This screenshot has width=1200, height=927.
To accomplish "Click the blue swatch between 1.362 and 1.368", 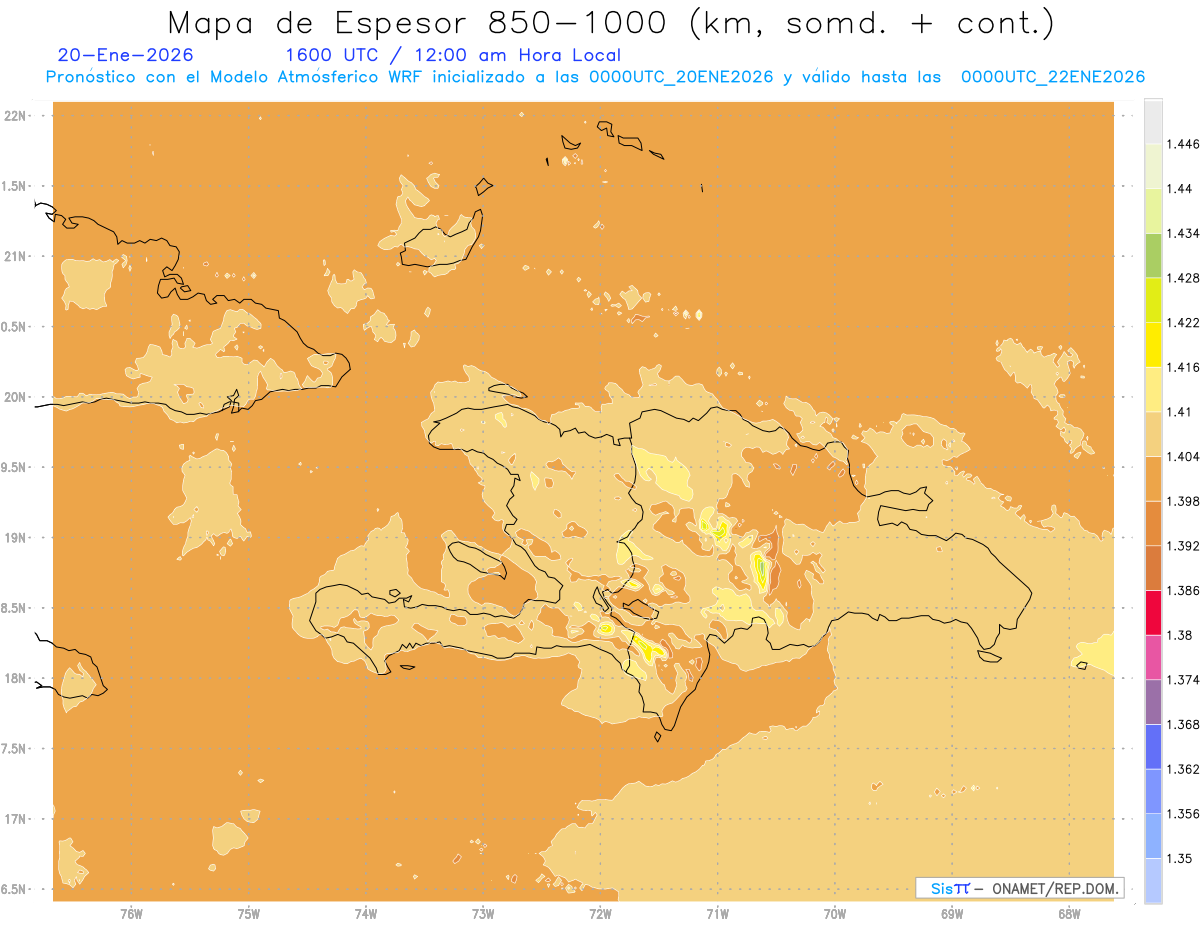I will pos(1153,746).
